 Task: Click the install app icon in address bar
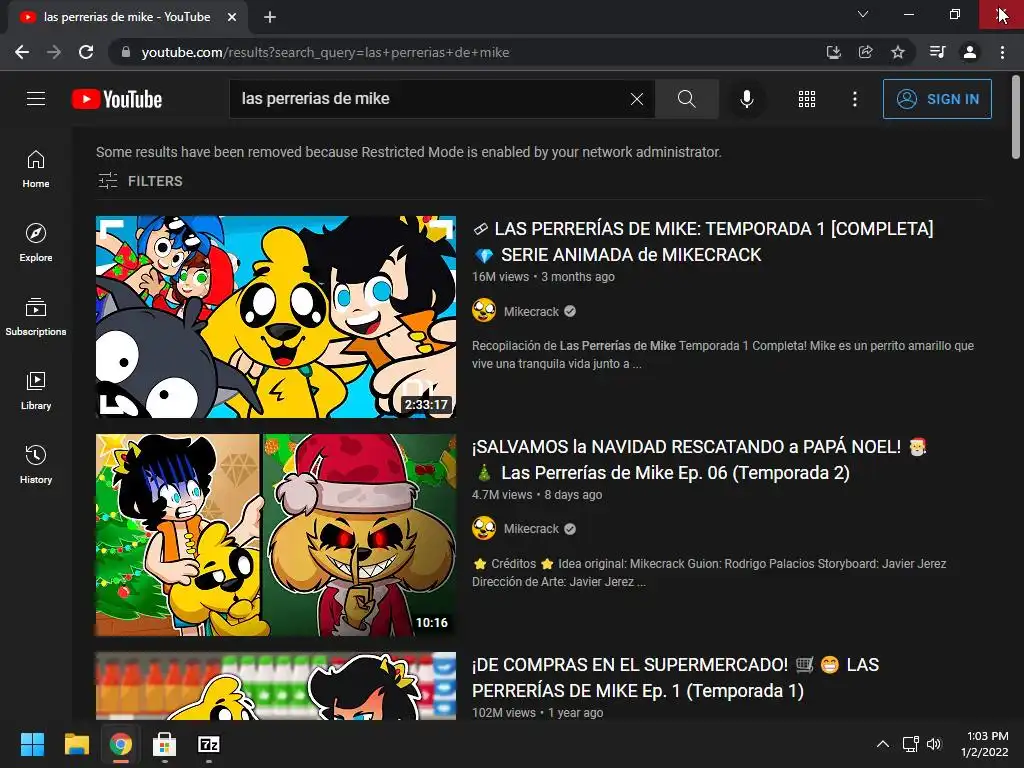833,52
